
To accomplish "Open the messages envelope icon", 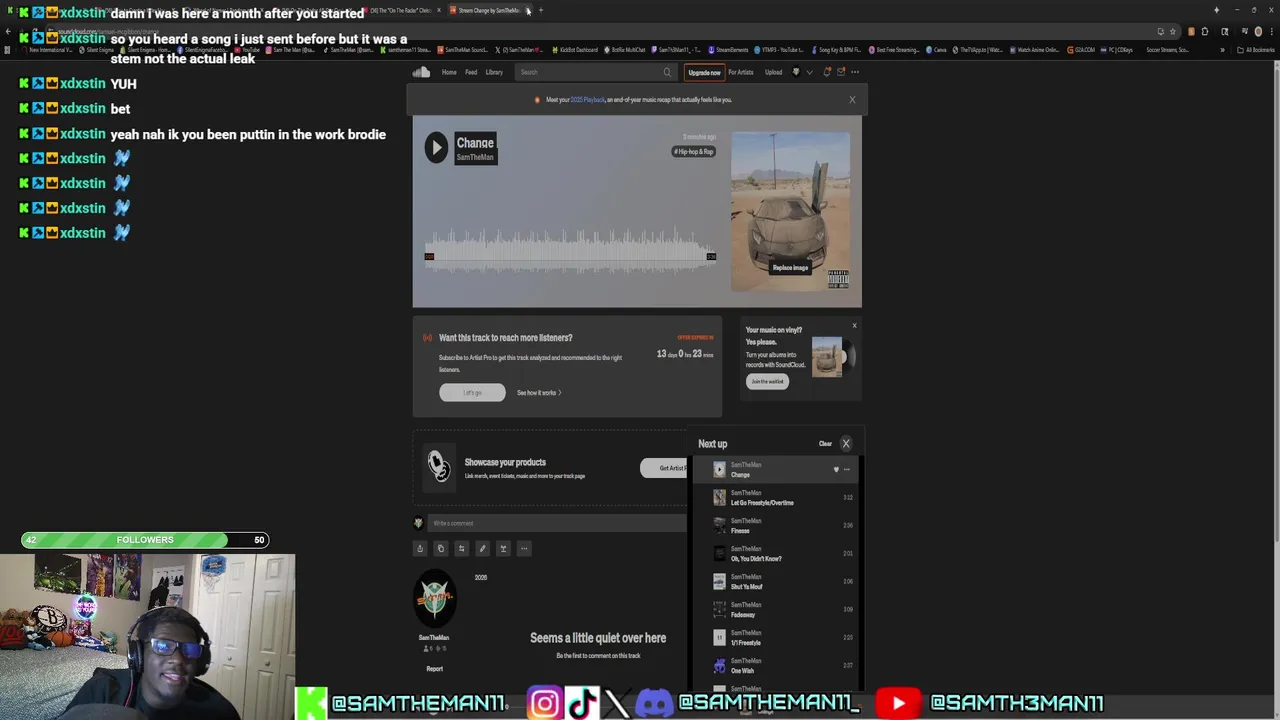I will coord(841,72).
